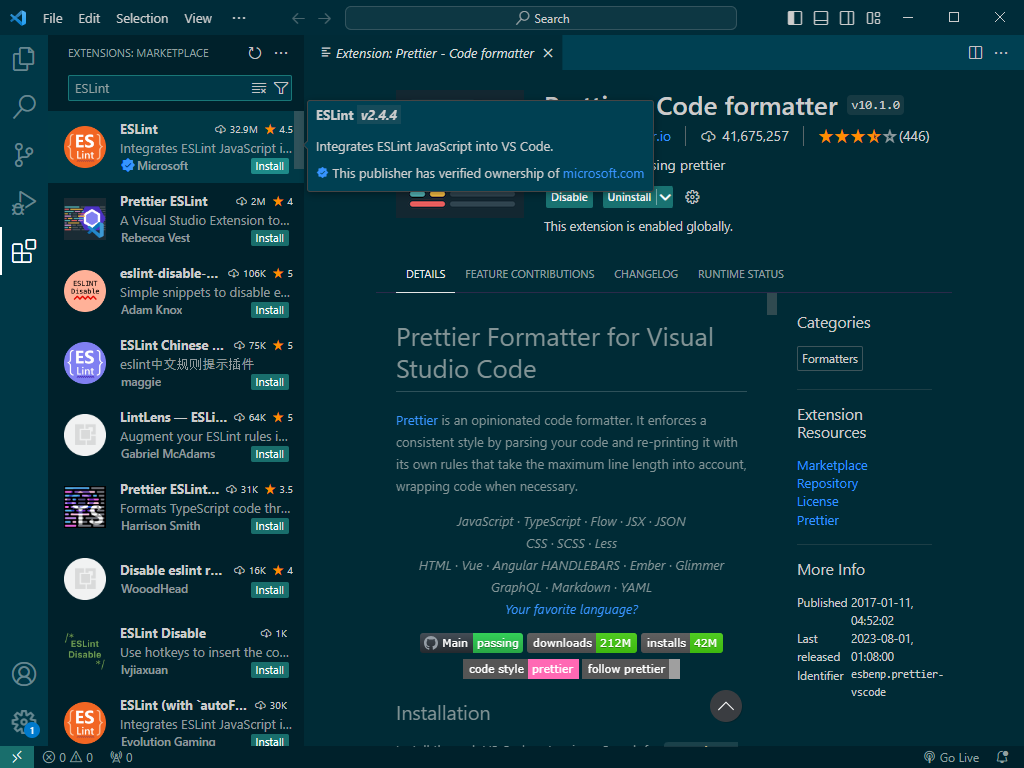
Task: Start Go Live server
Action: pyautogui.click(x=952, y=758)
